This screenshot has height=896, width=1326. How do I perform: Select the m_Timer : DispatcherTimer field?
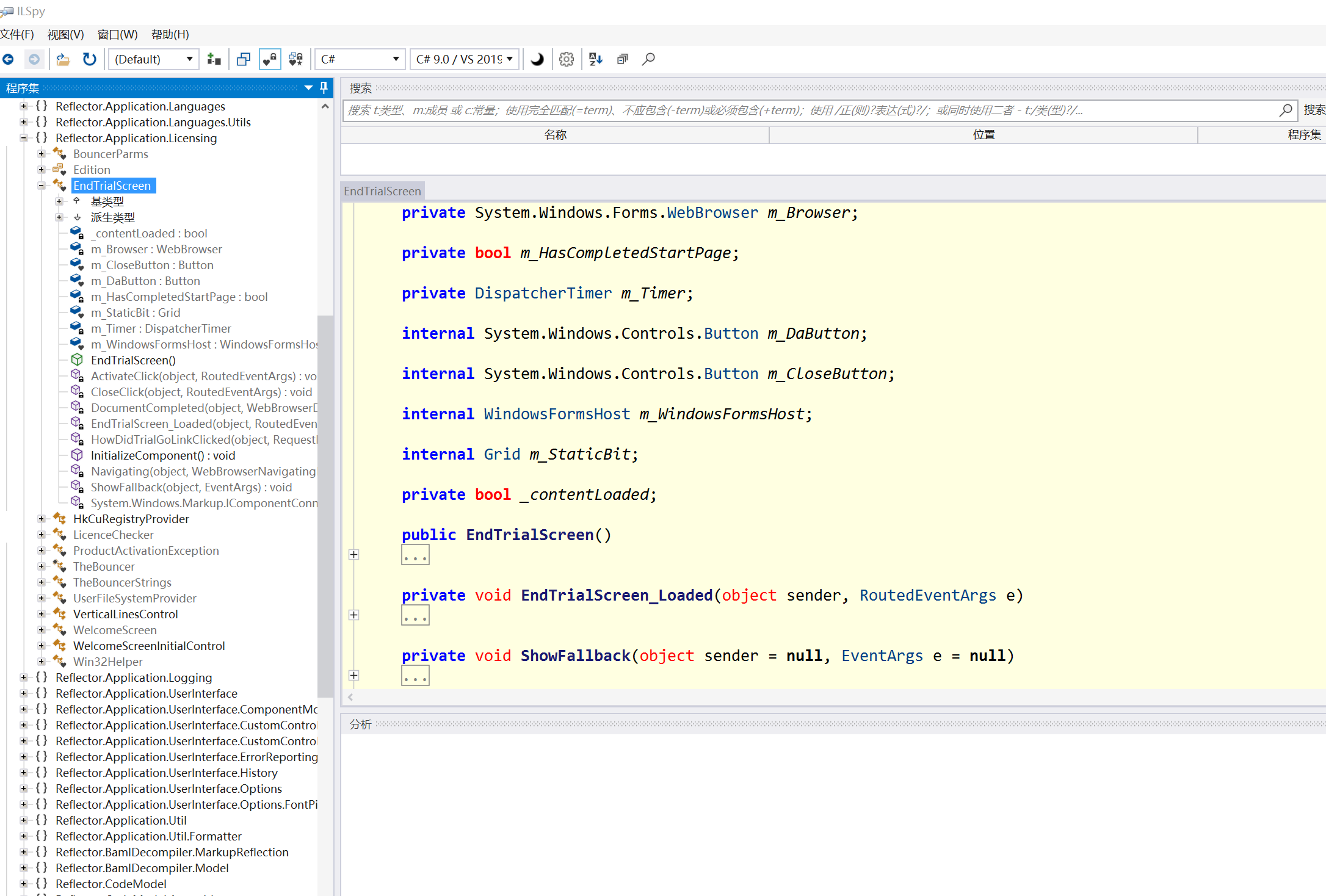[x=161, y=328]
